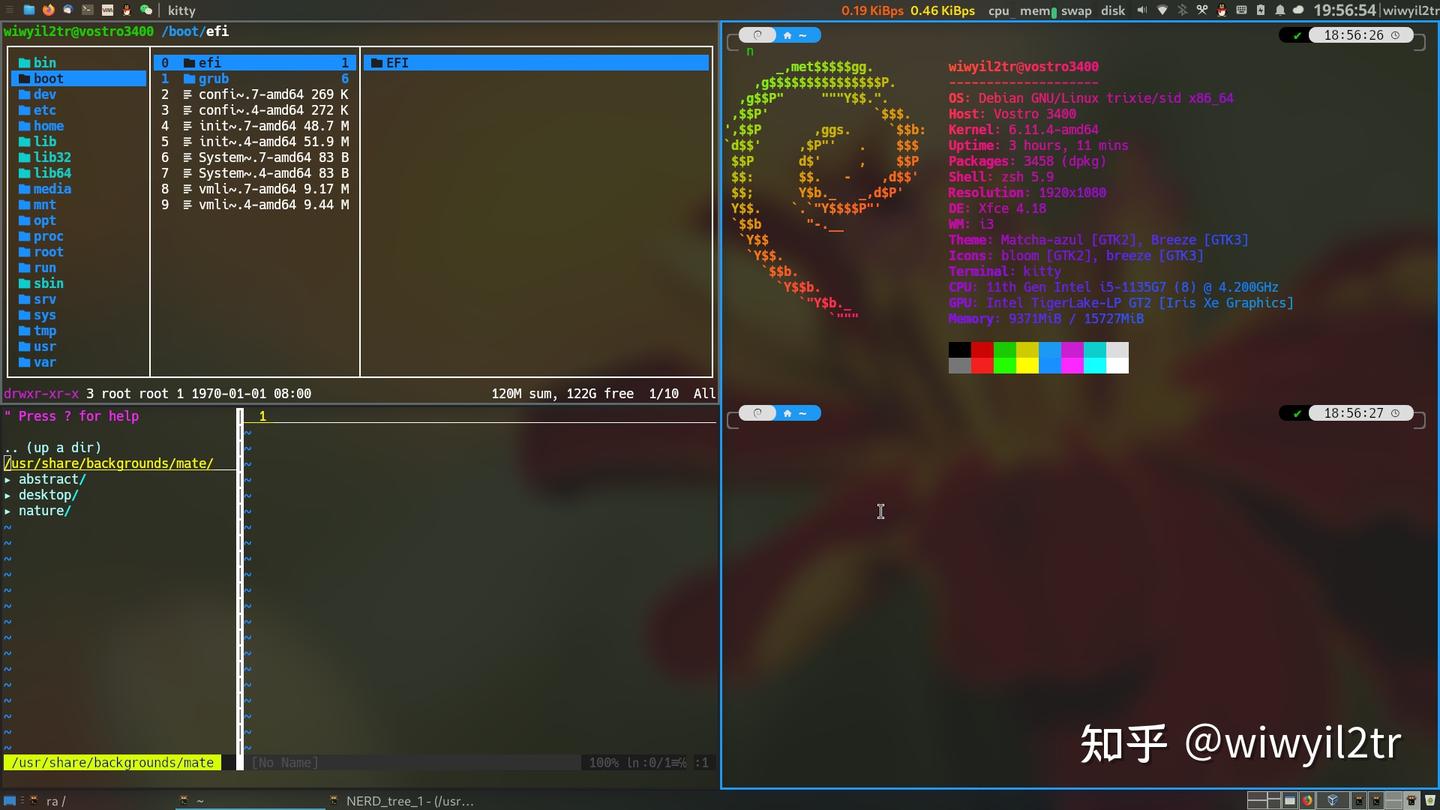
Task: Click the notification bell in the system tray
Action: [x=1280, y=9]
